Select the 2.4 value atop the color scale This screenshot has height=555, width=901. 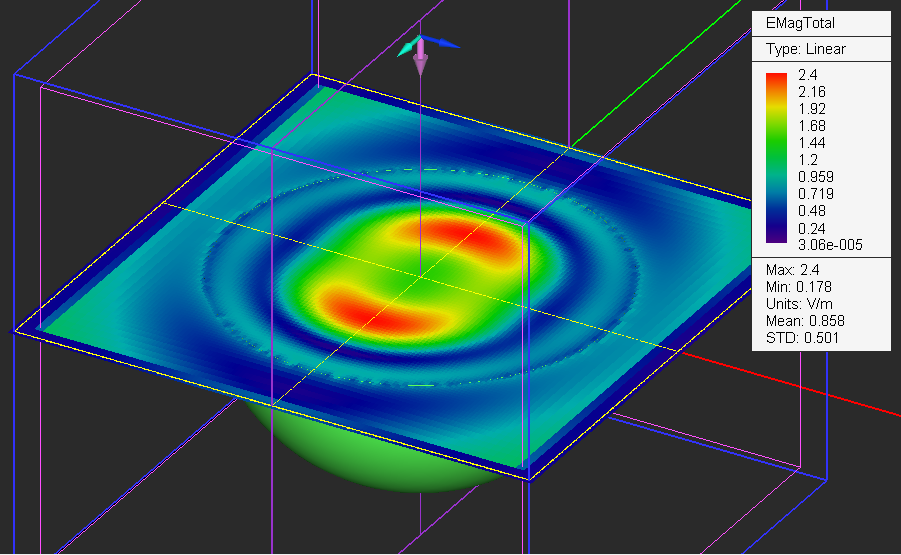pyautogui.click(x=808, y=75)
